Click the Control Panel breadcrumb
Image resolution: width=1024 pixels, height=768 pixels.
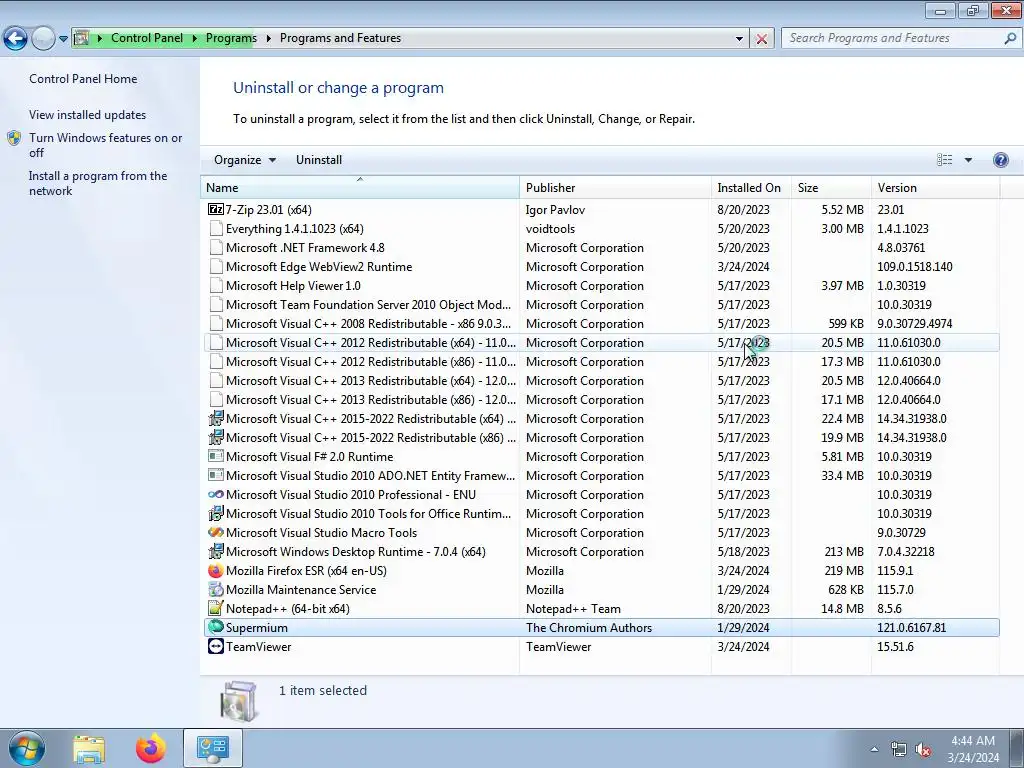click(147, 38)
